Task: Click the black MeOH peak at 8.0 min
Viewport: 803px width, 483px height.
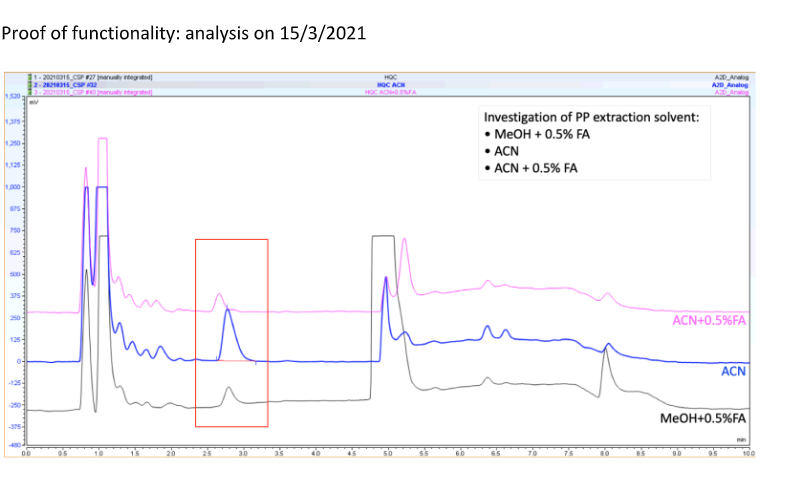Action: coord(605,350)
